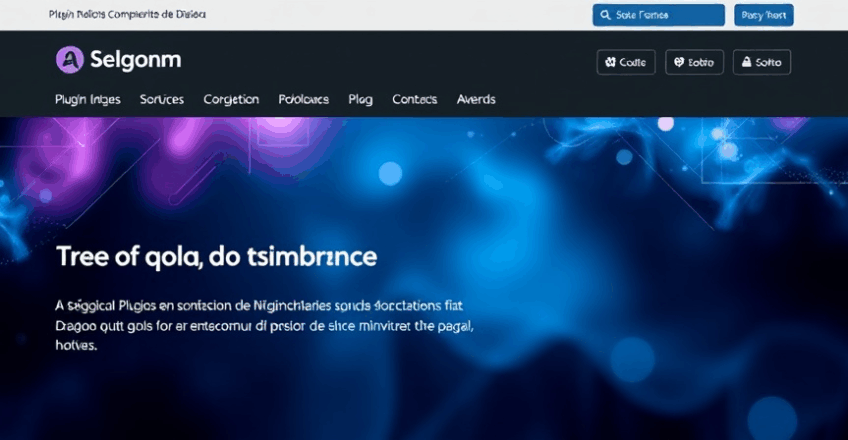848x440 pixels.
Task: Open the Corgetion navigation link
Action: pos(231,99)
